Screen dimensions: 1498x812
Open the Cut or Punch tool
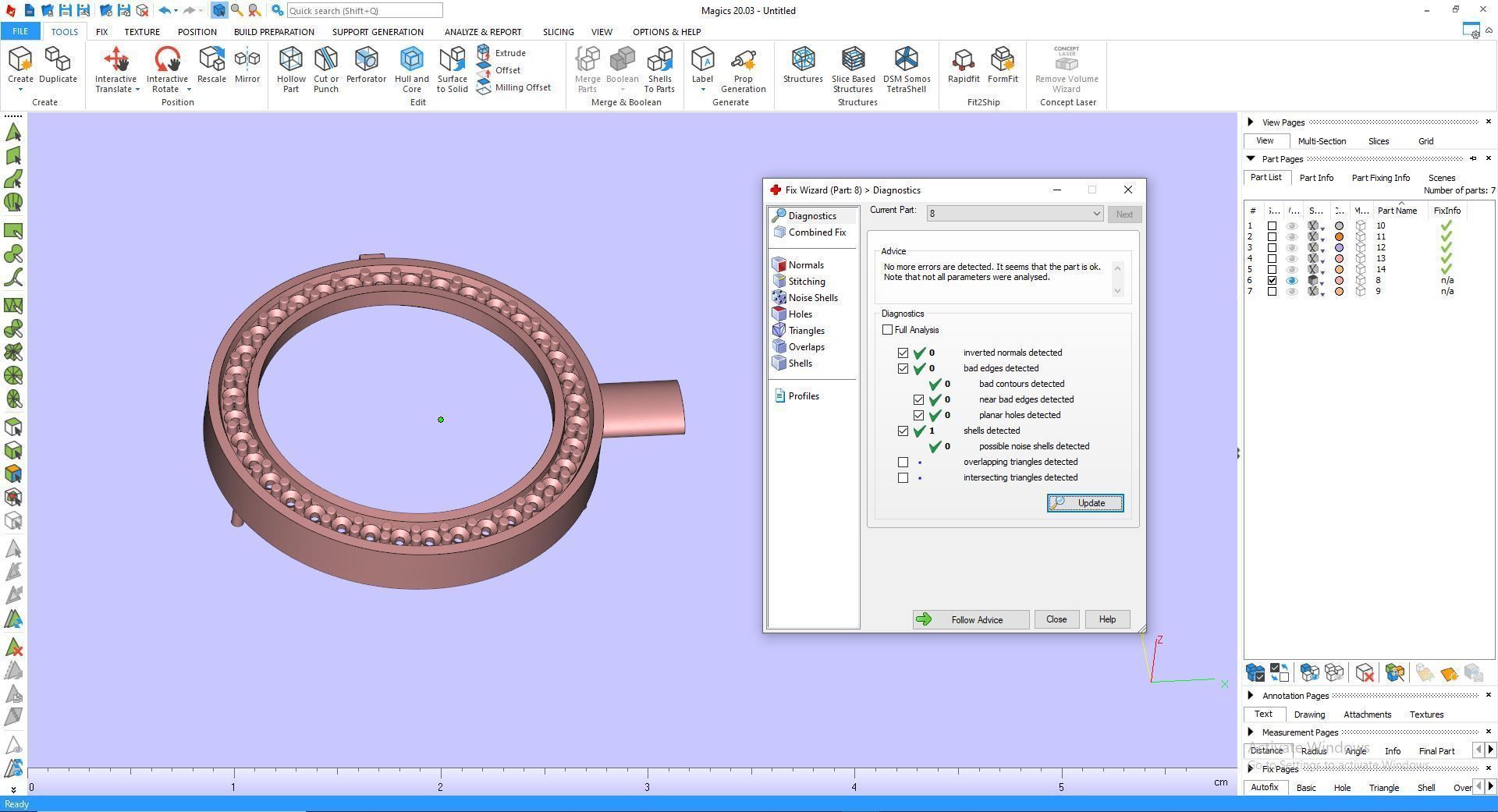(326, 69)
